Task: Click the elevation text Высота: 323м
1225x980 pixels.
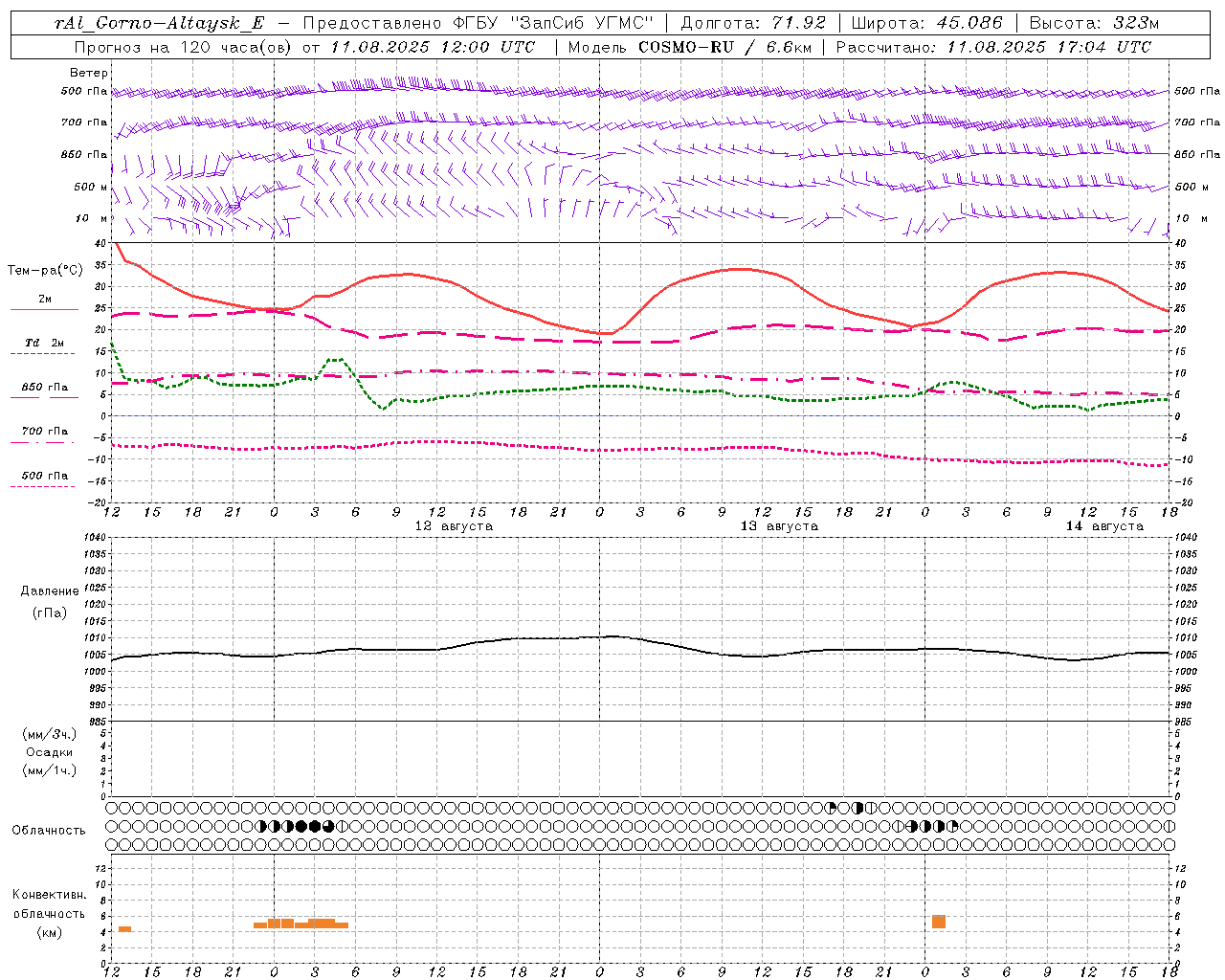Action: coord(1094,23)
